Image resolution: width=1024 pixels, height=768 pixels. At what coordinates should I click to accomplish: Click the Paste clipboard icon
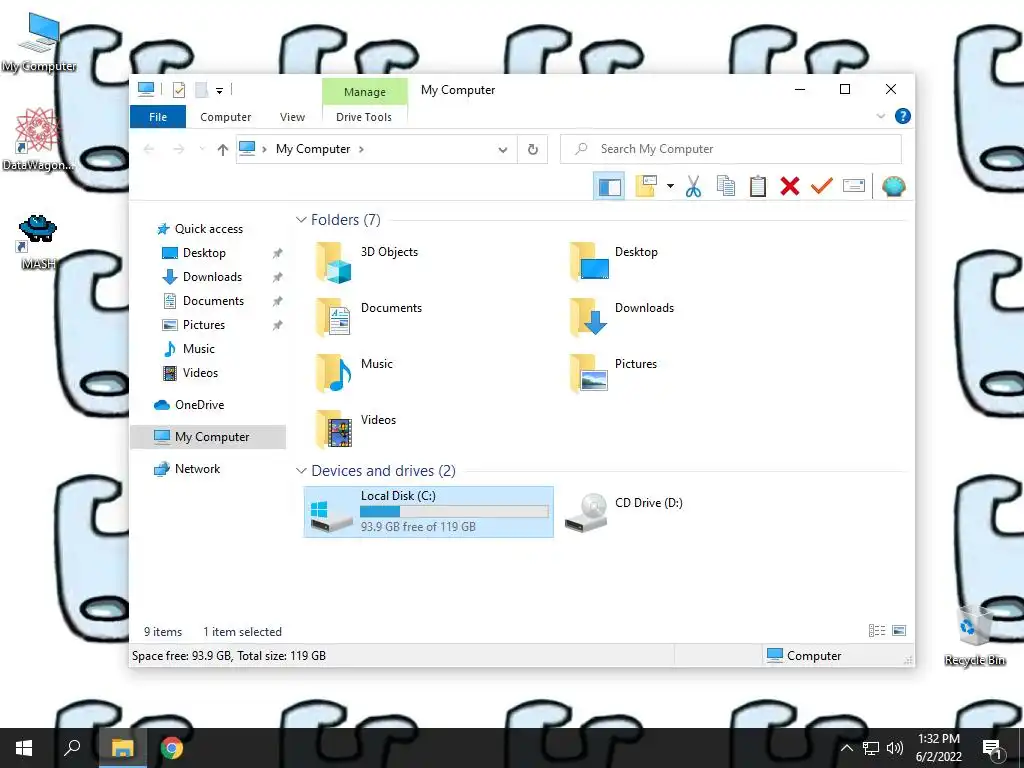point(758,187)
